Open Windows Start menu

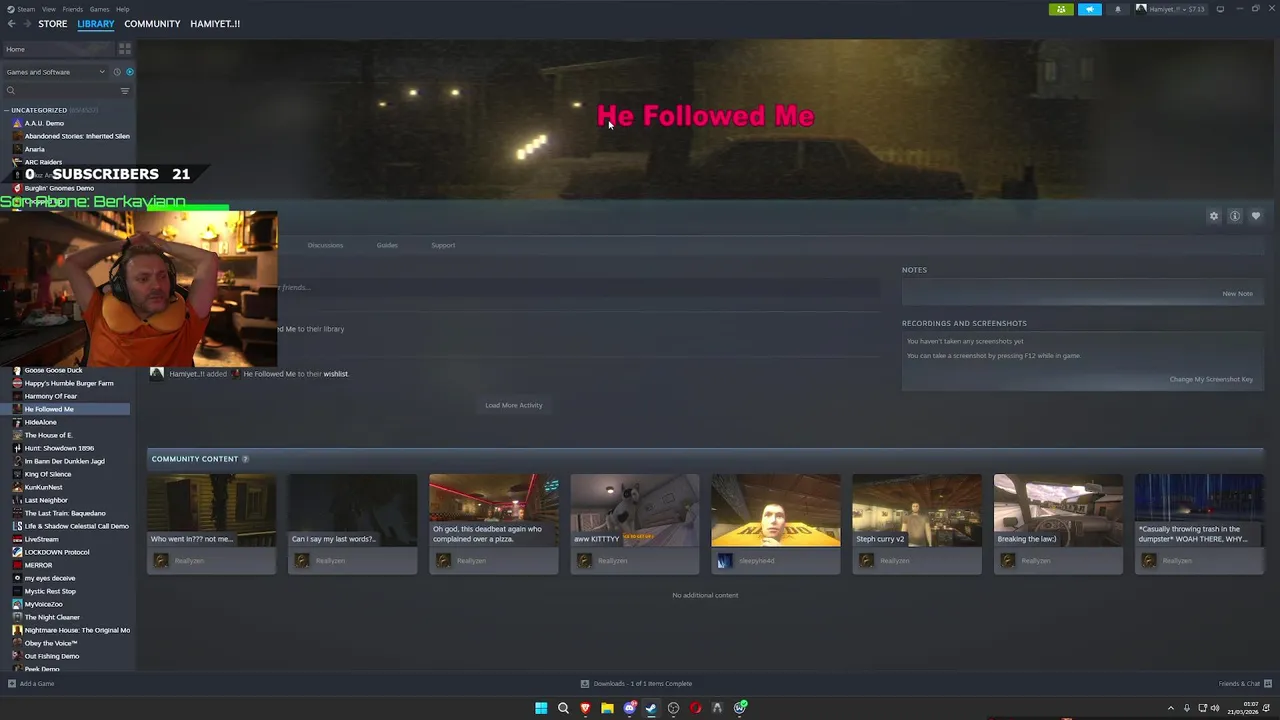[541, 708]
